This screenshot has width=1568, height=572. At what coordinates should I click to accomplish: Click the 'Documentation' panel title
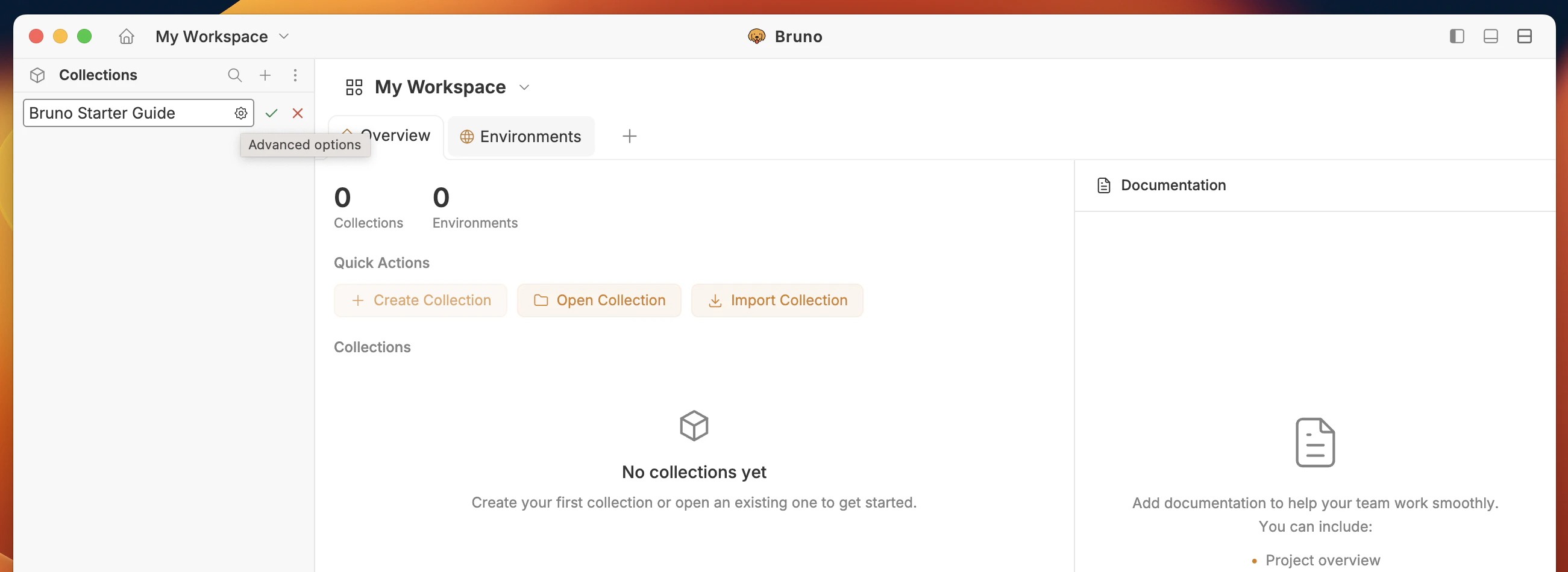click(1173, 185)
